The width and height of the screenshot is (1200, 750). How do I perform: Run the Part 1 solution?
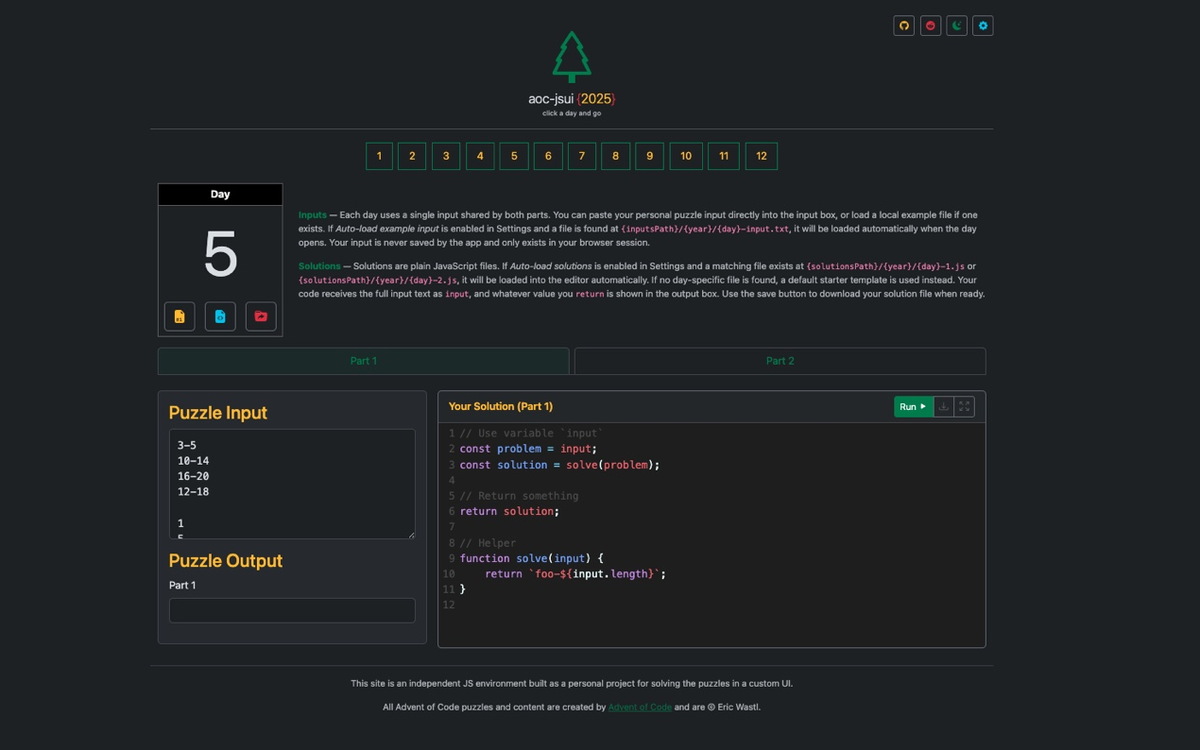pyautogui.click(x=910, y=406)
